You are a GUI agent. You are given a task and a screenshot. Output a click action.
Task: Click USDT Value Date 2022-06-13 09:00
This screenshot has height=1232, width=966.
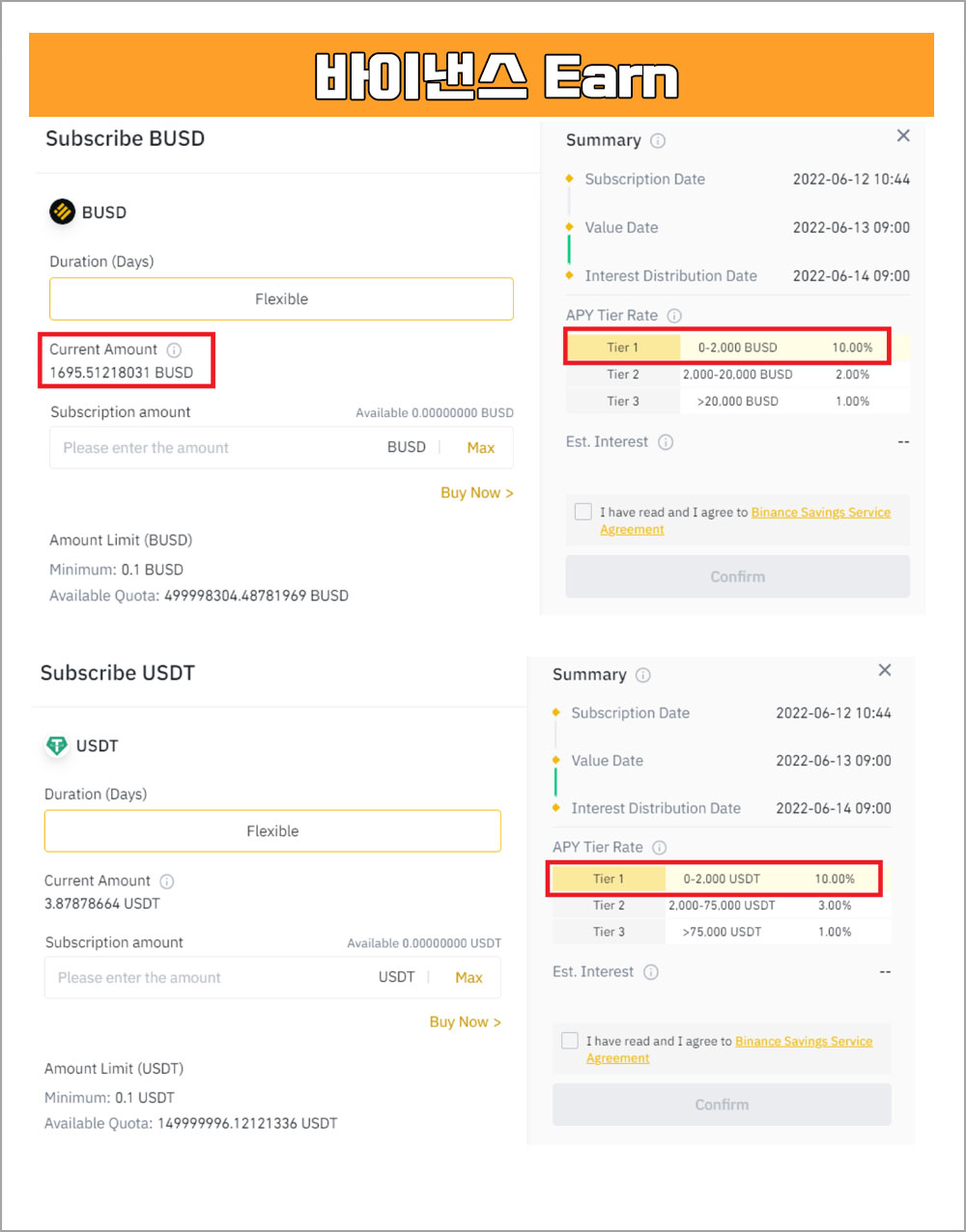pos(722,761)
